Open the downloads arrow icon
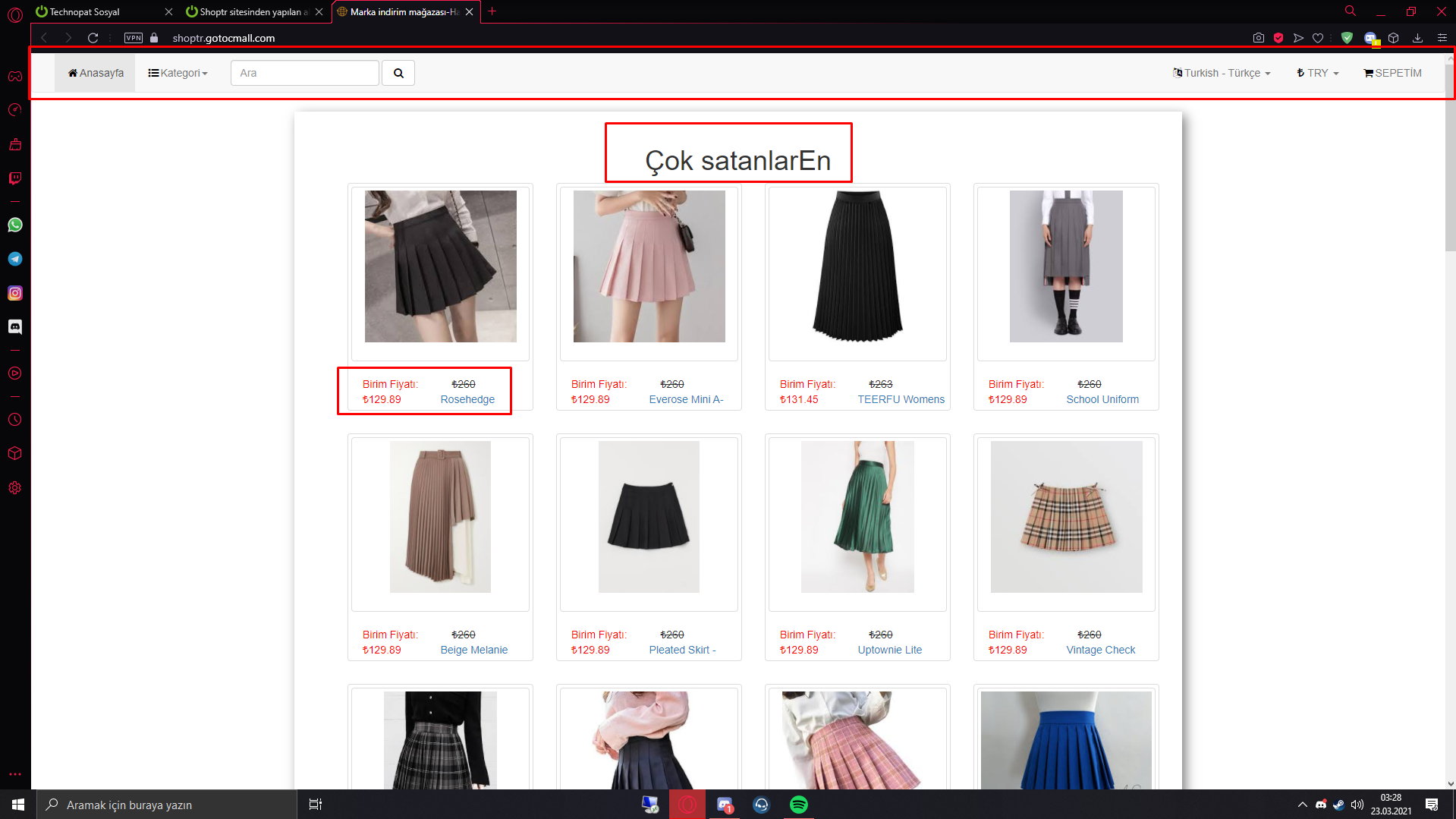The width and height of the screenshot is (1456, 819). [1417, 38]
